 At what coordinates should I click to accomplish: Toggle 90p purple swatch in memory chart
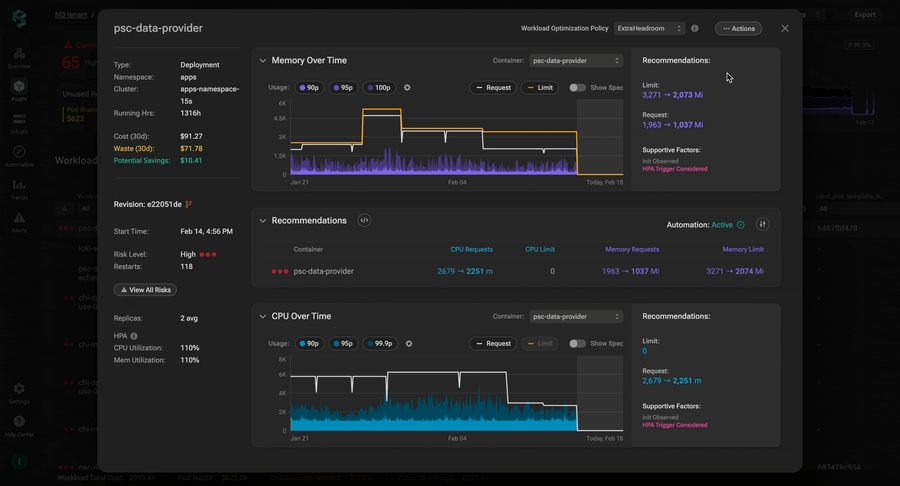[308, 88]
